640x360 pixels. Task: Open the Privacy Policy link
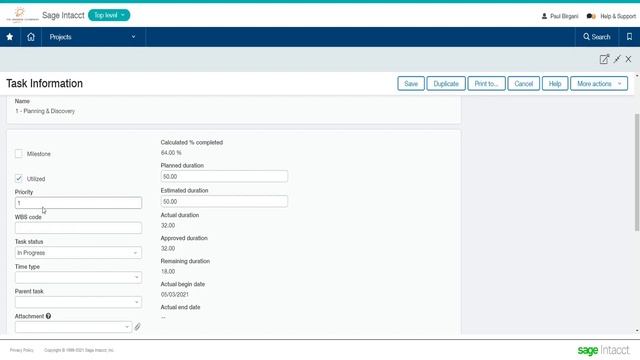22,350
